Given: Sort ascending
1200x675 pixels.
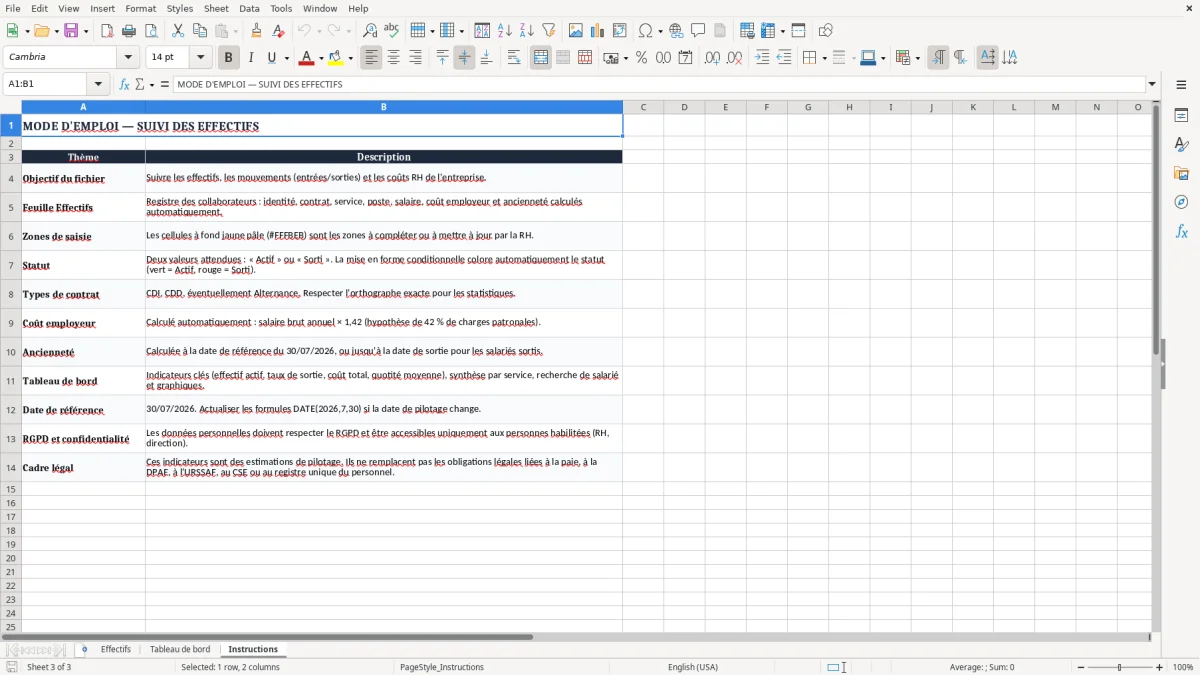Looking at the screenshot, I should click(x=505, y=31).
